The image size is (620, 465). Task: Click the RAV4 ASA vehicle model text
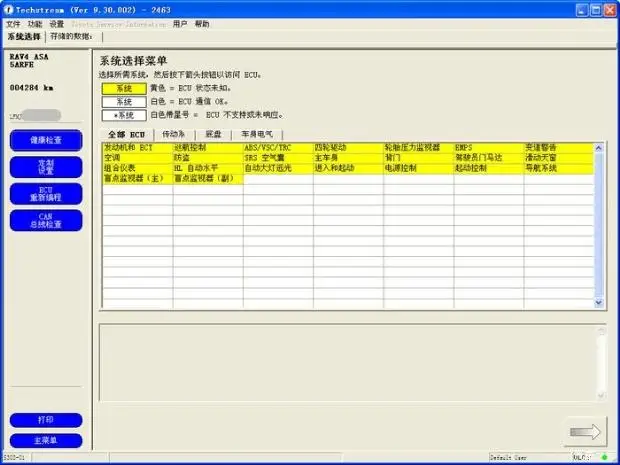[x=29, y=57]
